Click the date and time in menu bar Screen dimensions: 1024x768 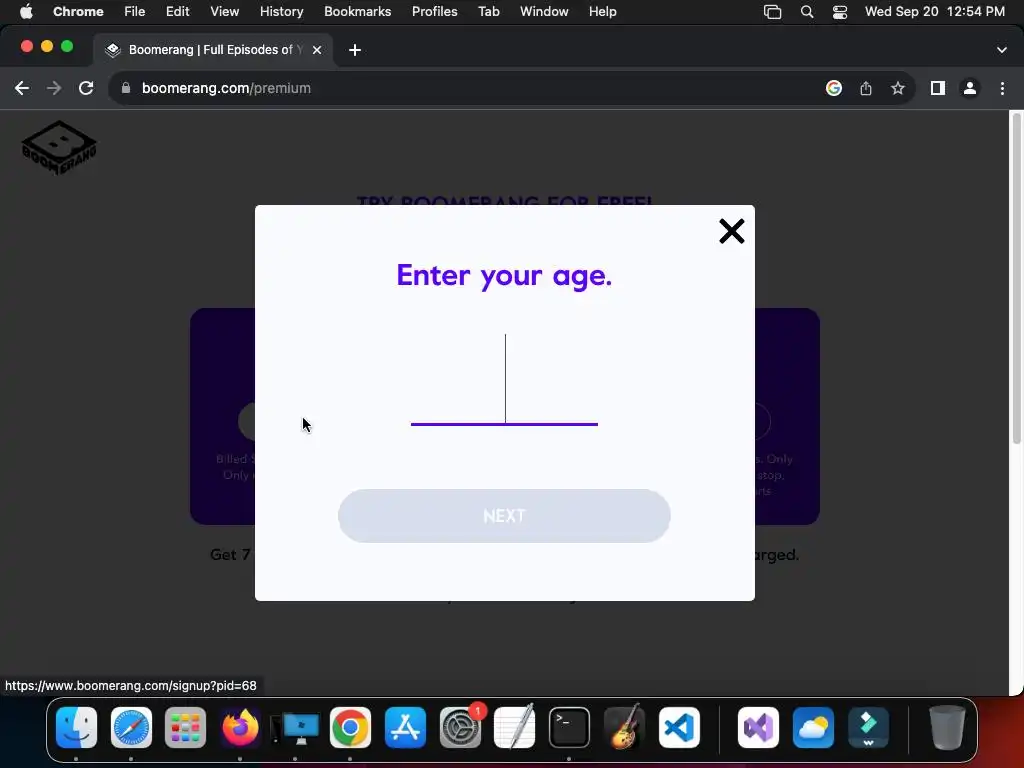[935, 12]
